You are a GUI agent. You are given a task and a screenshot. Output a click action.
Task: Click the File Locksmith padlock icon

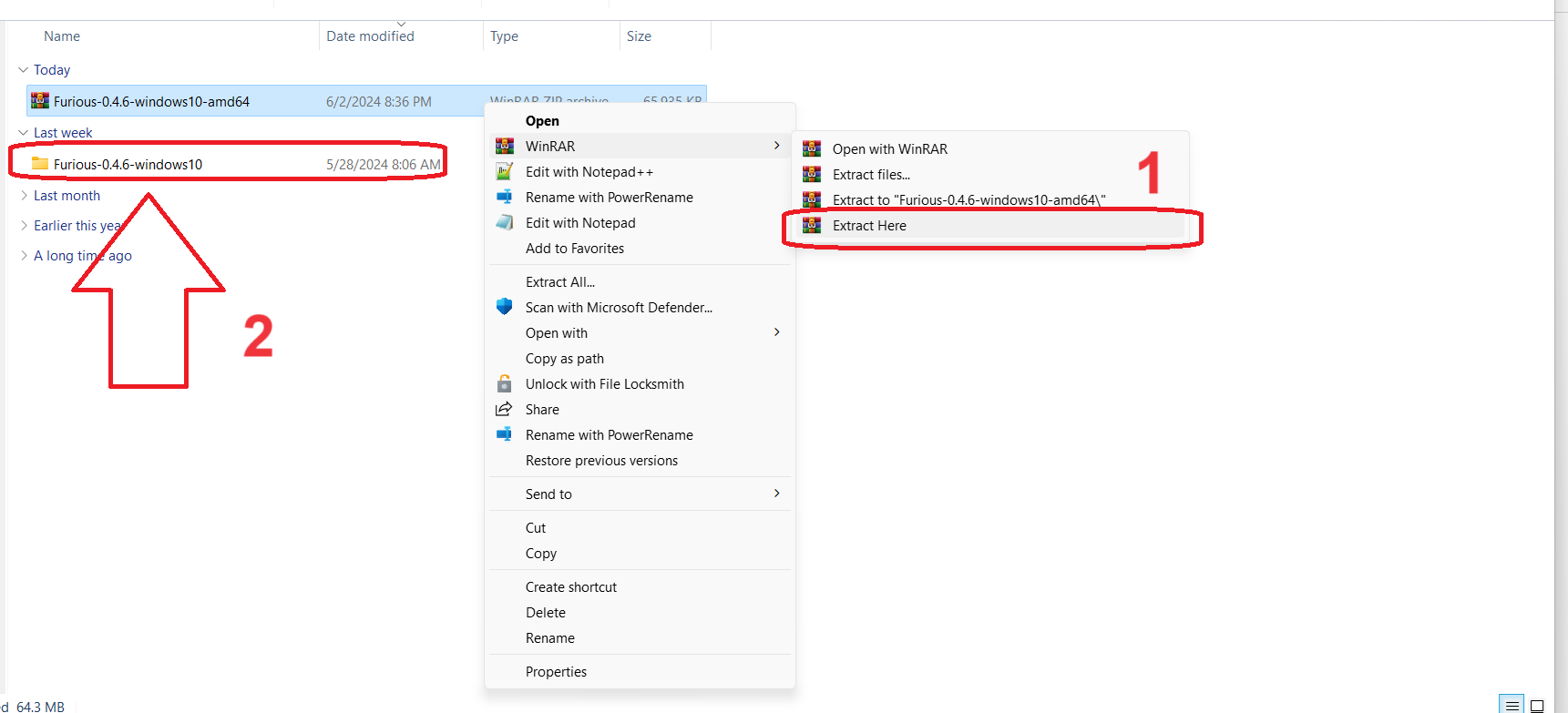click(504, 383)
